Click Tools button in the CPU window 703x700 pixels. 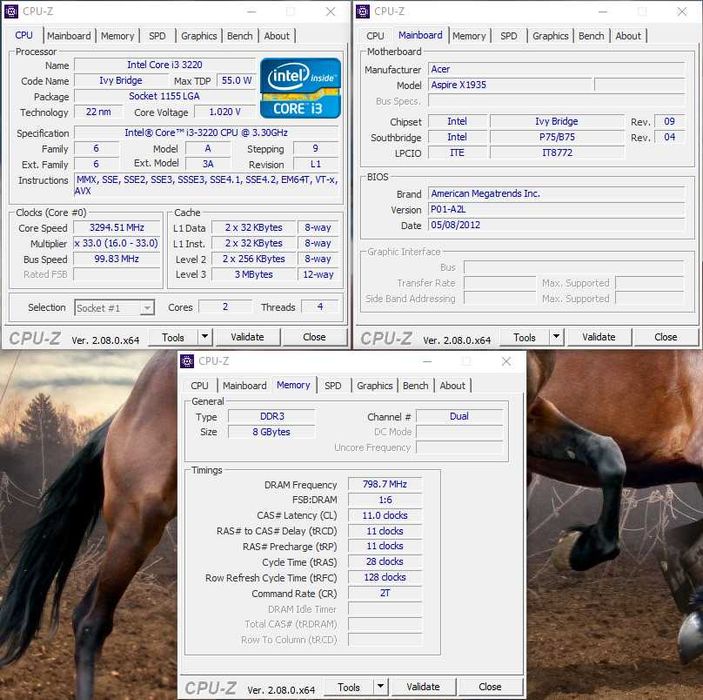coord(173,337)
